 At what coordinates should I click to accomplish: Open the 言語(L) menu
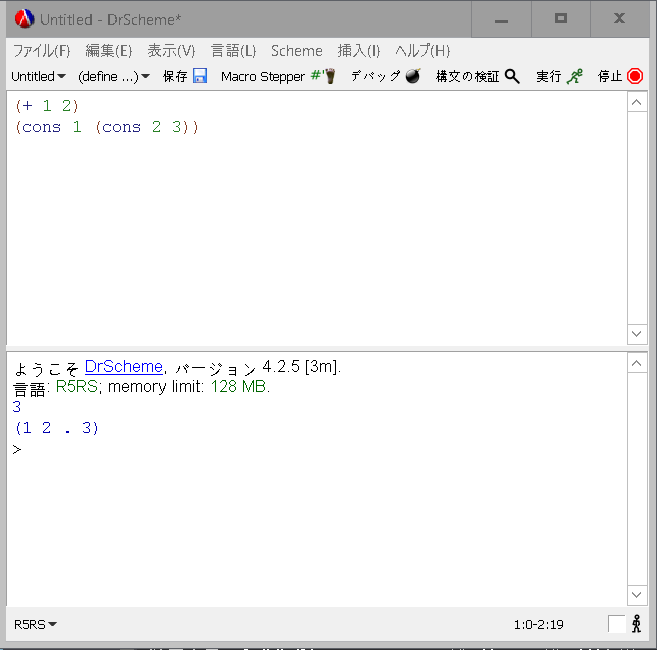[233, 51]
